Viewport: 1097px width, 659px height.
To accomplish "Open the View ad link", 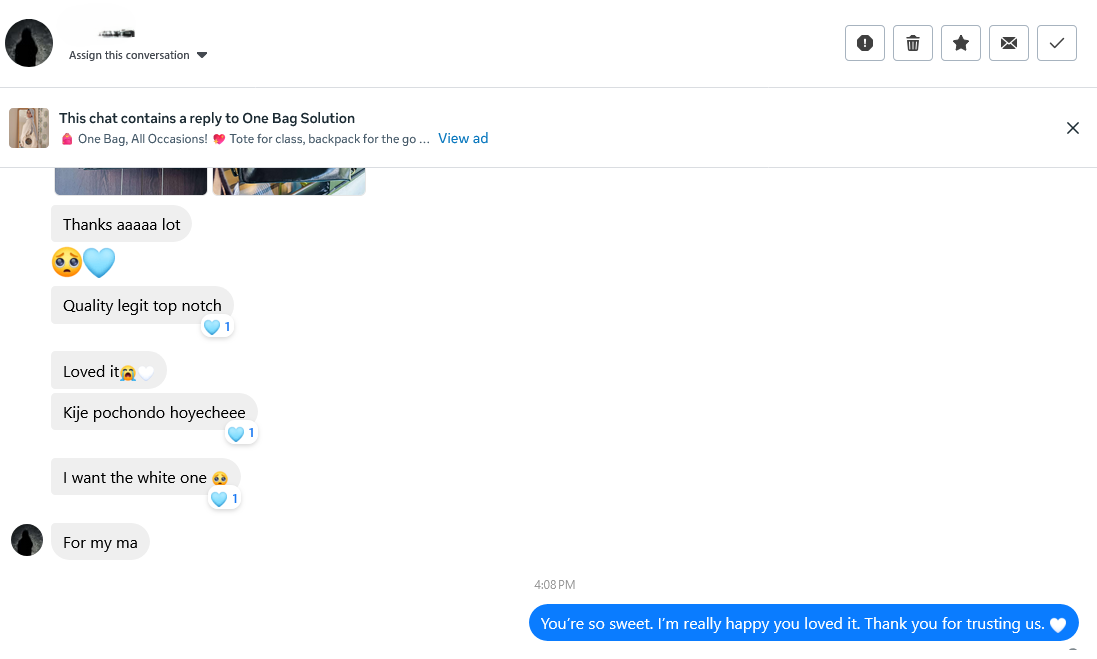I will [x=463, y=138].
